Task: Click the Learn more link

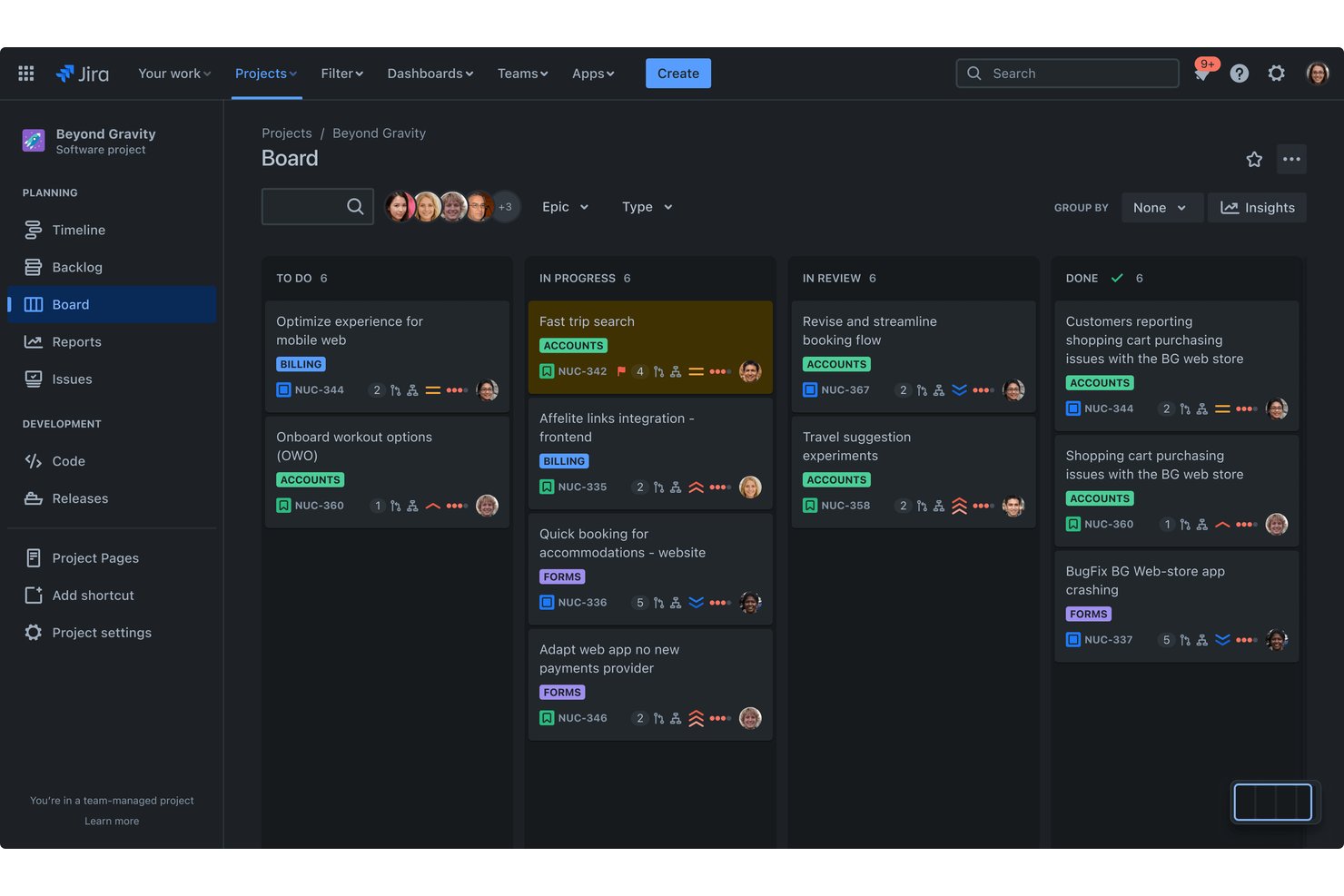Action: (x=112, y=822)
